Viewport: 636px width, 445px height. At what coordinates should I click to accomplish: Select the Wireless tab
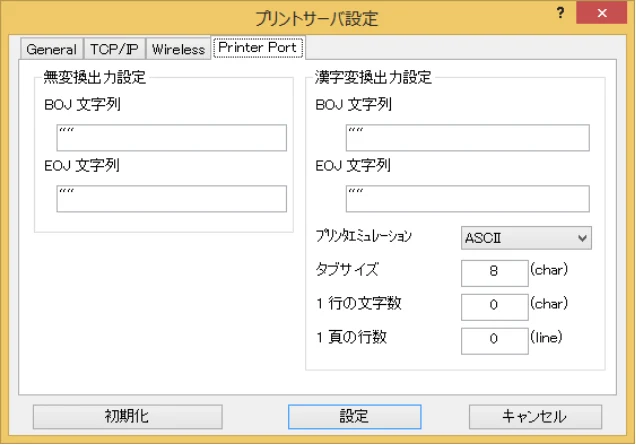point(178,49)
